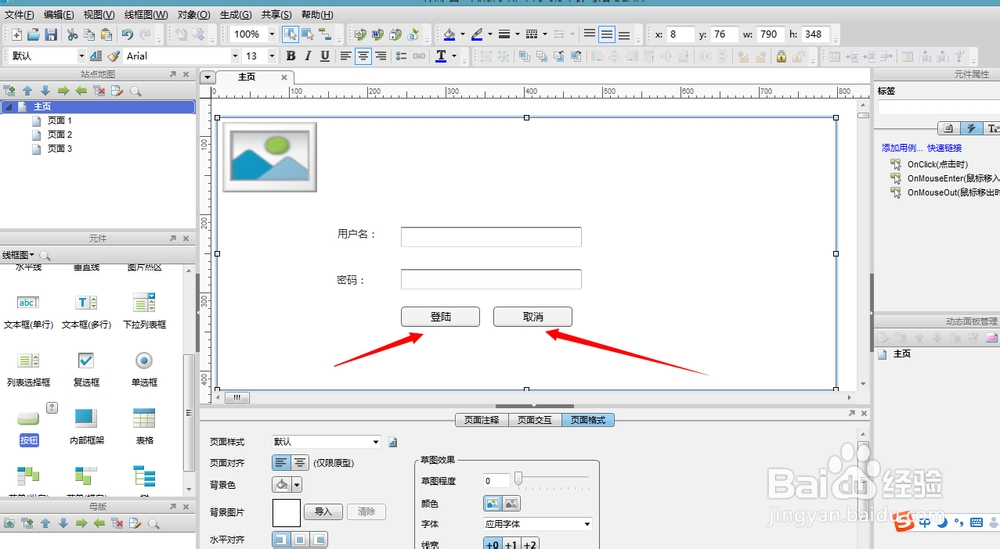This screenshot has width=1000, height=549.
Task: Click the lock widget padlock icon
Action: [781, 56]
